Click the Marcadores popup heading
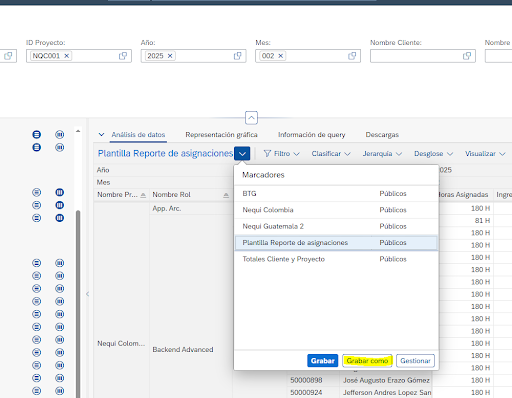This screenshot has height=398, width=512. click(x=263, y=175)
